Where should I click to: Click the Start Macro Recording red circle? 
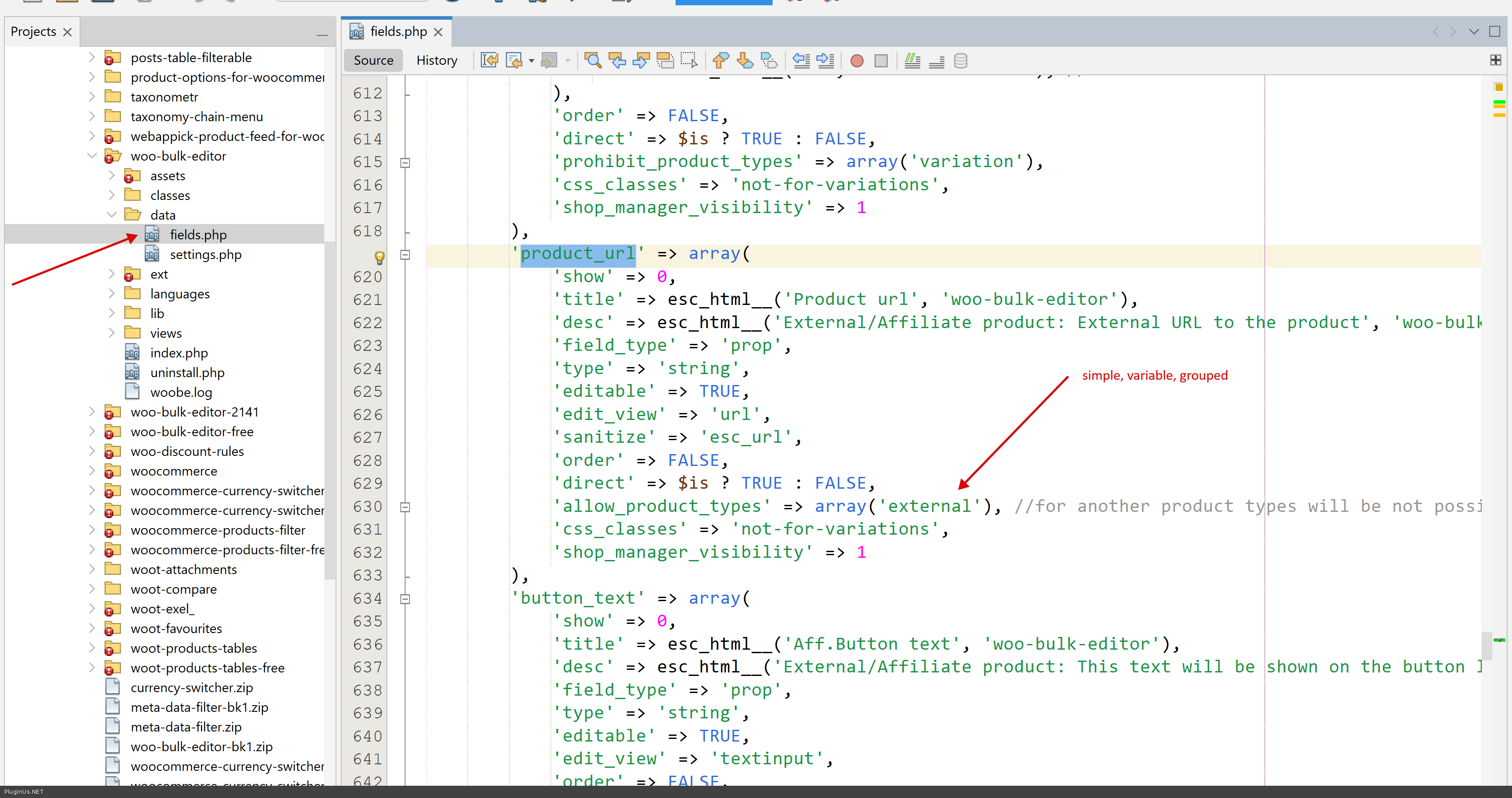click(x=856, y=61)
